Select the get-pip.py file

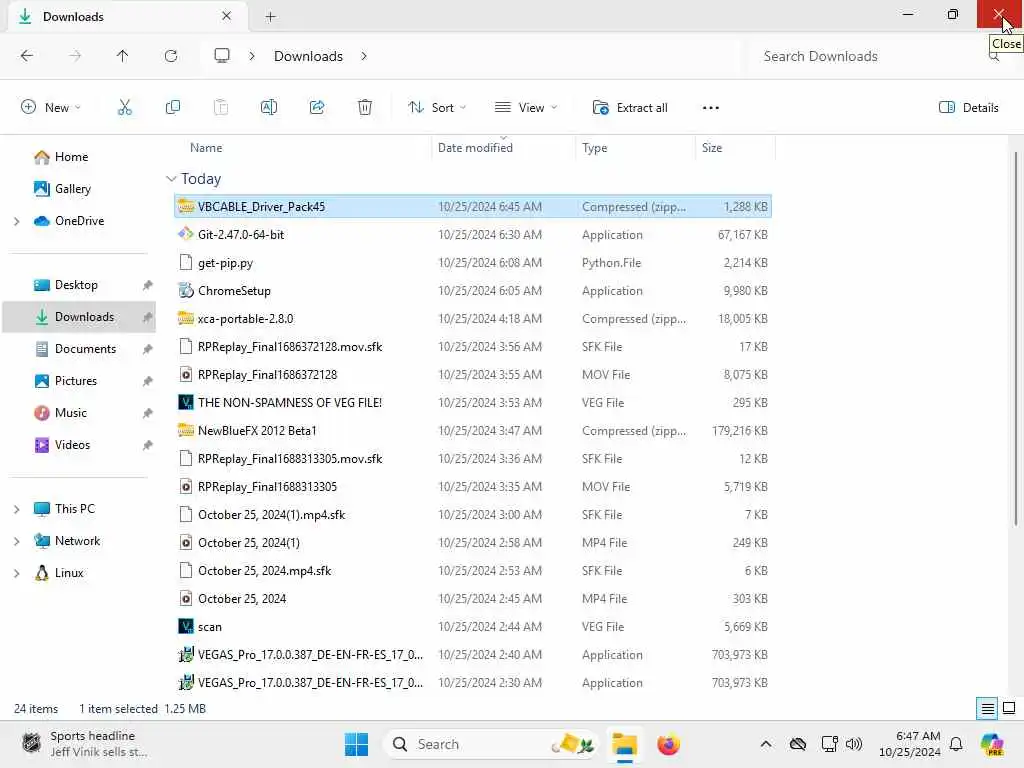473,263
